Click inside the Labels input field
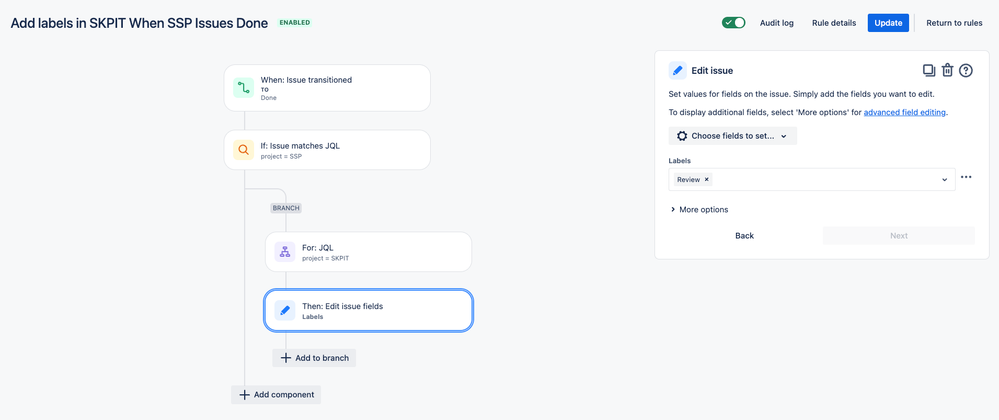Viewport: 999px width, 420px height. (x=820, y=180)
